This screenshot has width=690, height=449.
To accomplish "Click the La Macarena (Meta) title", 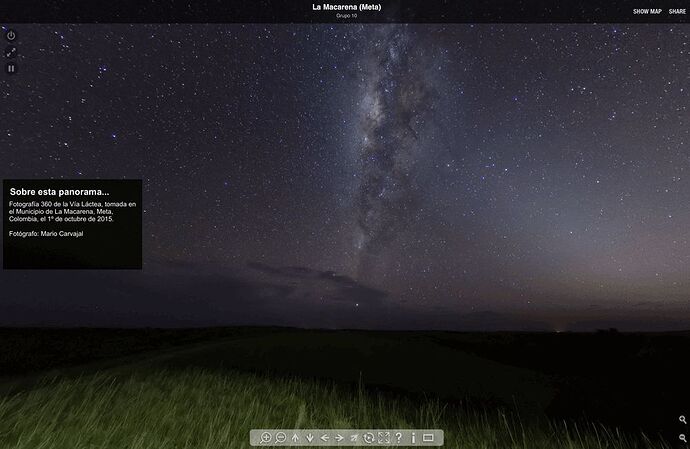I will coord(347,7).
